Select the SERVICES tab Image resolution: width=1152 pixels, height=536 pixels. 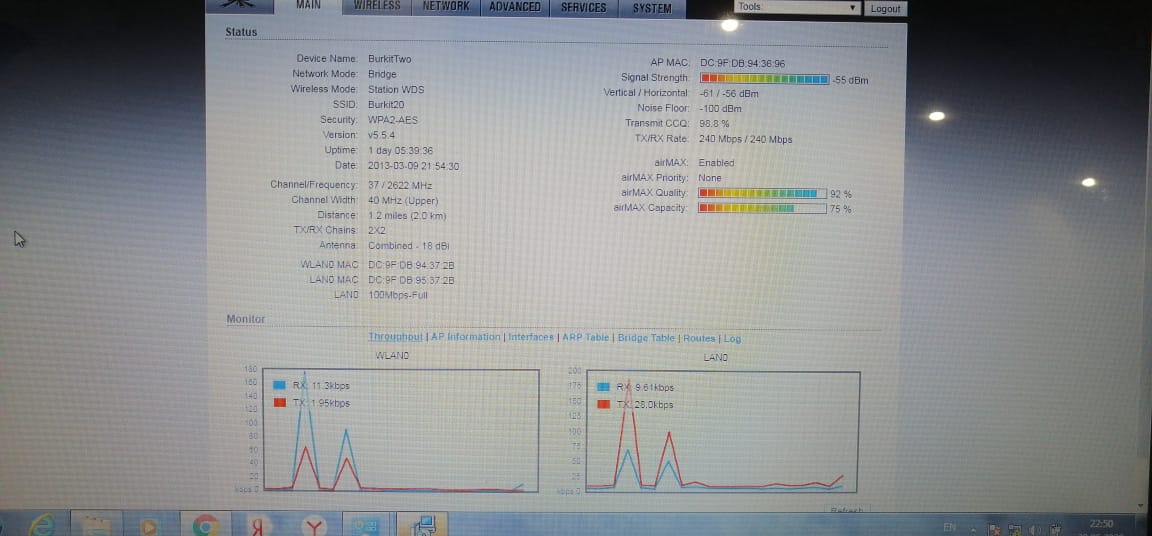click(x=583, y=8)
